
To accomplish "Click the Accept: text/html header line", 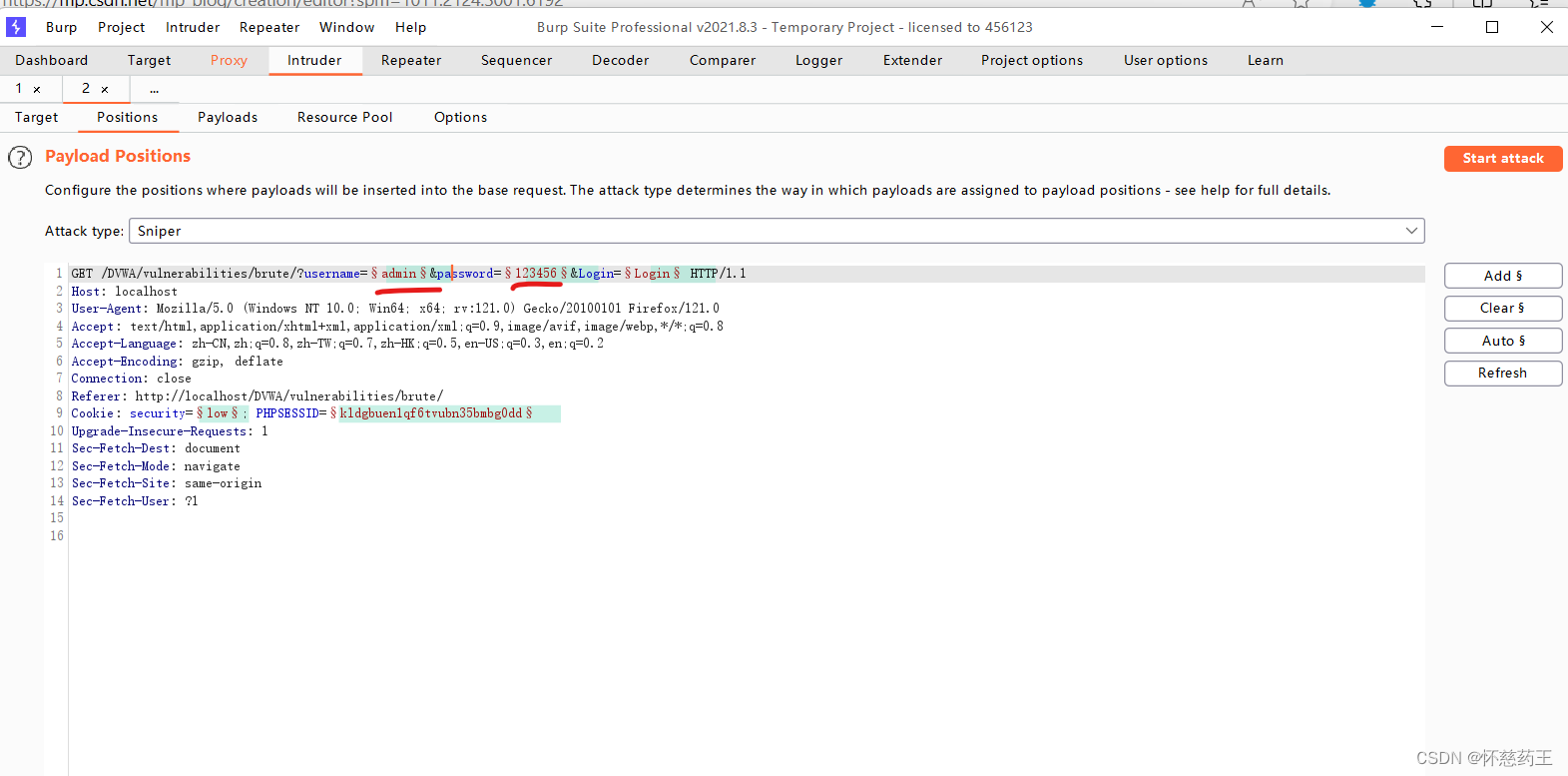I will coord(397,327).
